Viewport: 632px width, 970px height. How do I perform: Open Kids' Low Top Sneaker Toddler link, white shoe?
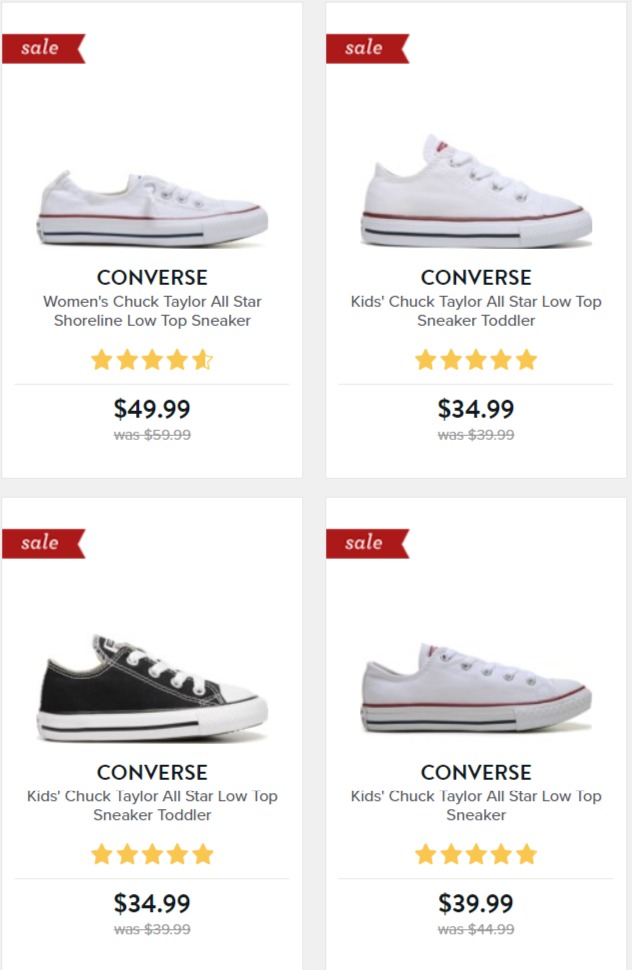coord(476,311)
